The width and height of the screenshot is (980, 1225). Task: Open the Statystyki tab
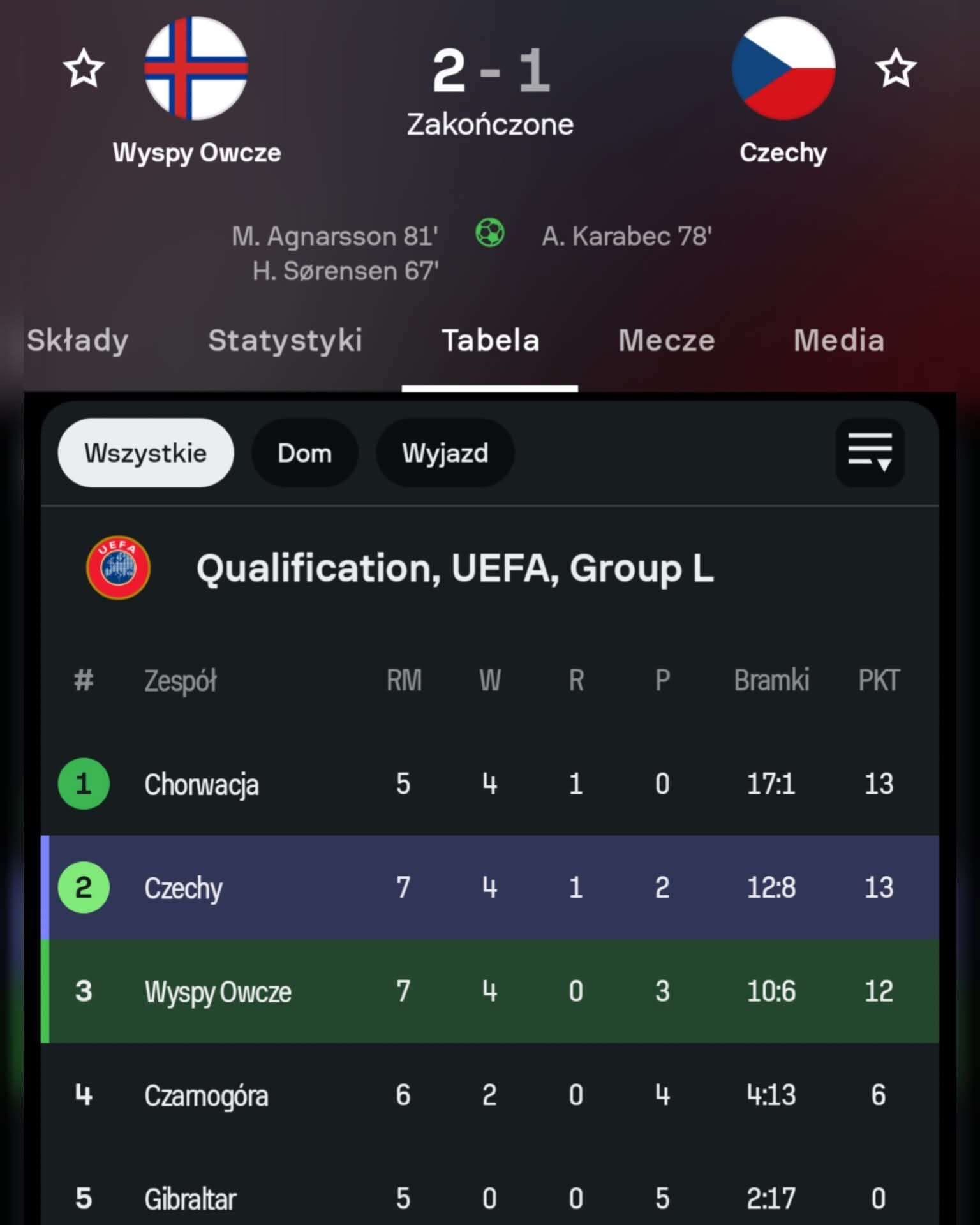[285, 340]
